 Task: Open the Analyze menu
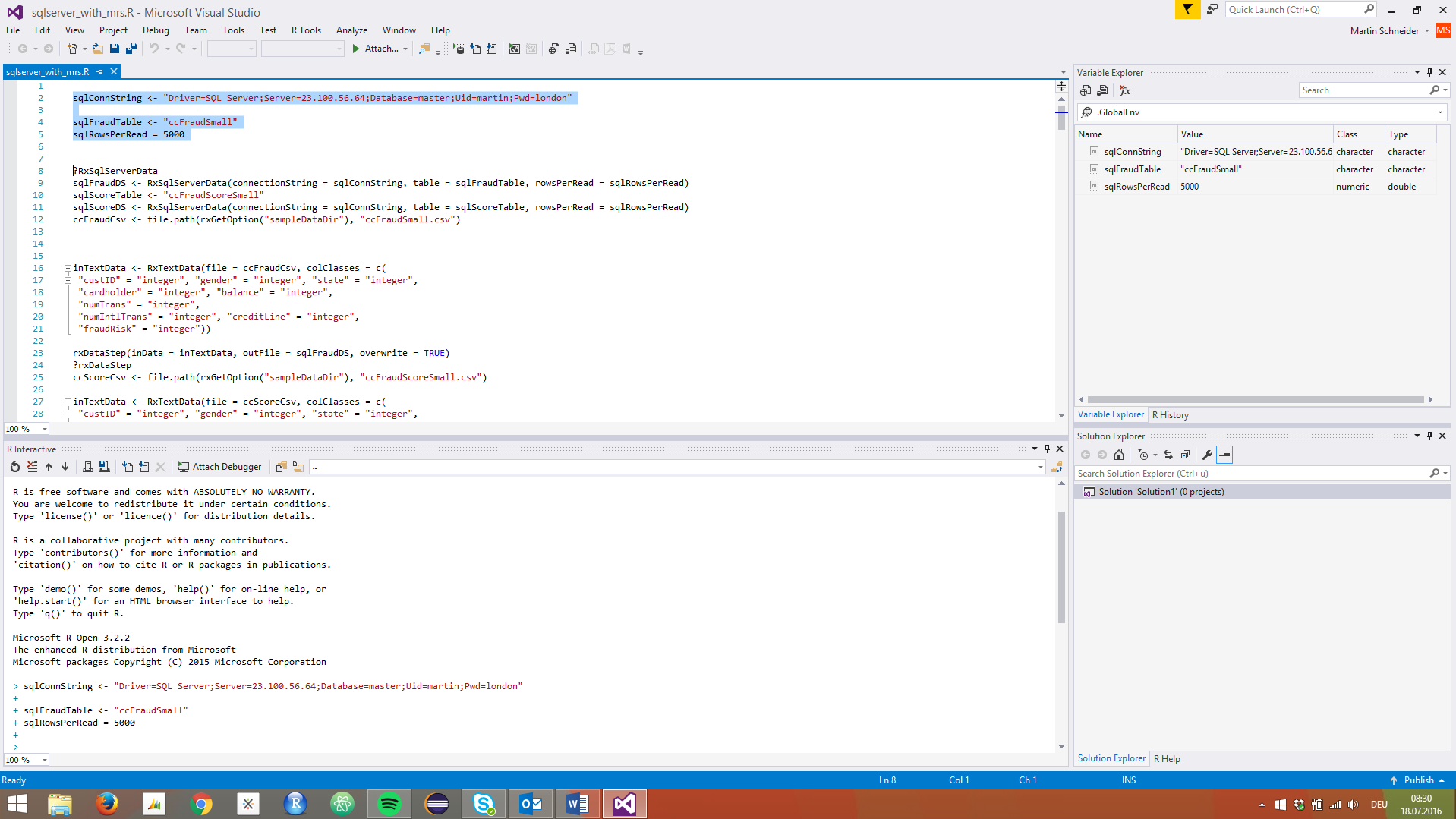click(351, 30)
